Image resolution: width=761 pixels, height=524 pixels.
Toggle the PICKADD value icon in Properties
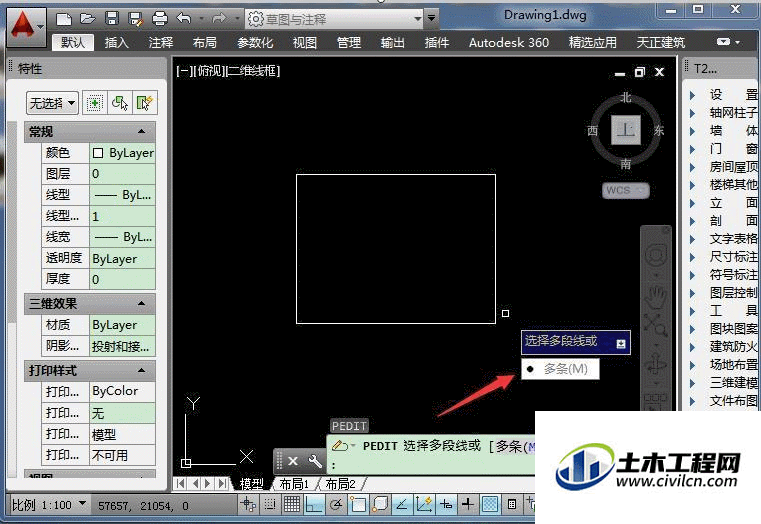[94, 103]
